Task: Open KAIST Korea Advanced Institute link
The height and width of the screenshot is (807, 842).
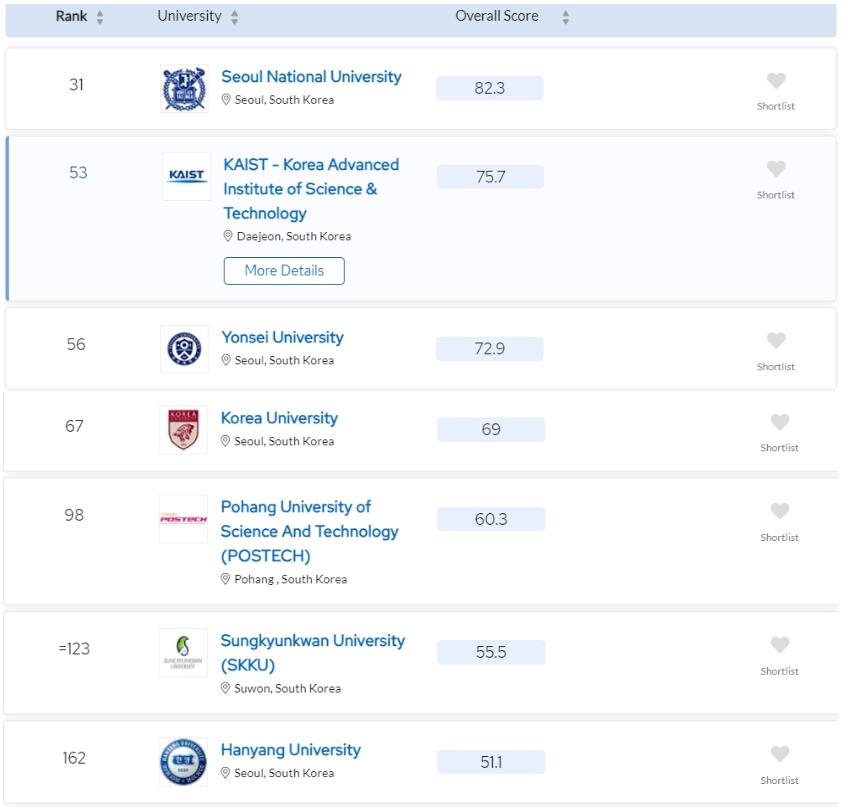Action: 311,189
